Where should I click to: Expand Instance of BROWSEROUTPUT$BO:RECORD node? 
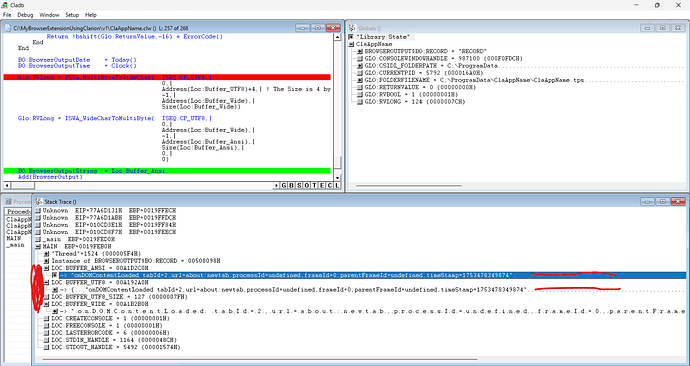tap(47, 261)
